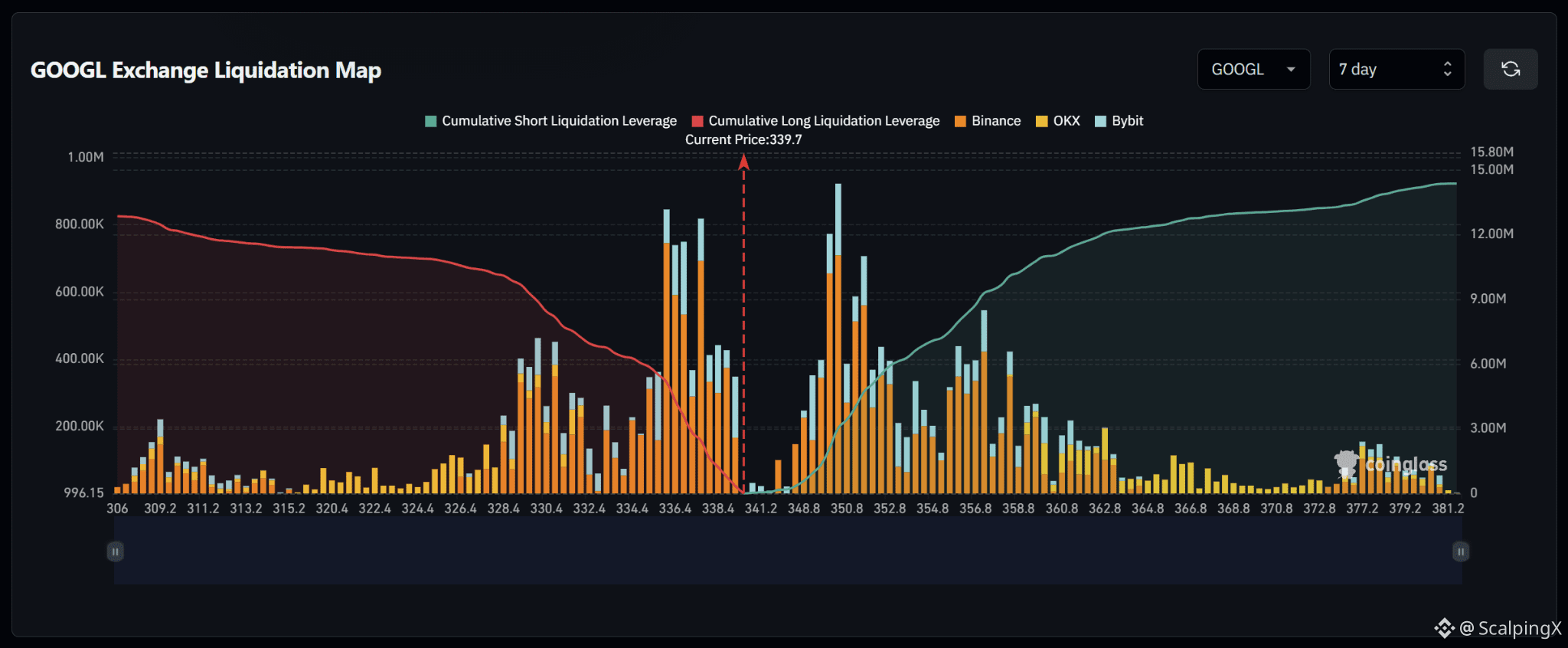Click the Current Price:339.7 label
Image resolution: width=1568 pixels, height=648 pixels.
(743, 139)
